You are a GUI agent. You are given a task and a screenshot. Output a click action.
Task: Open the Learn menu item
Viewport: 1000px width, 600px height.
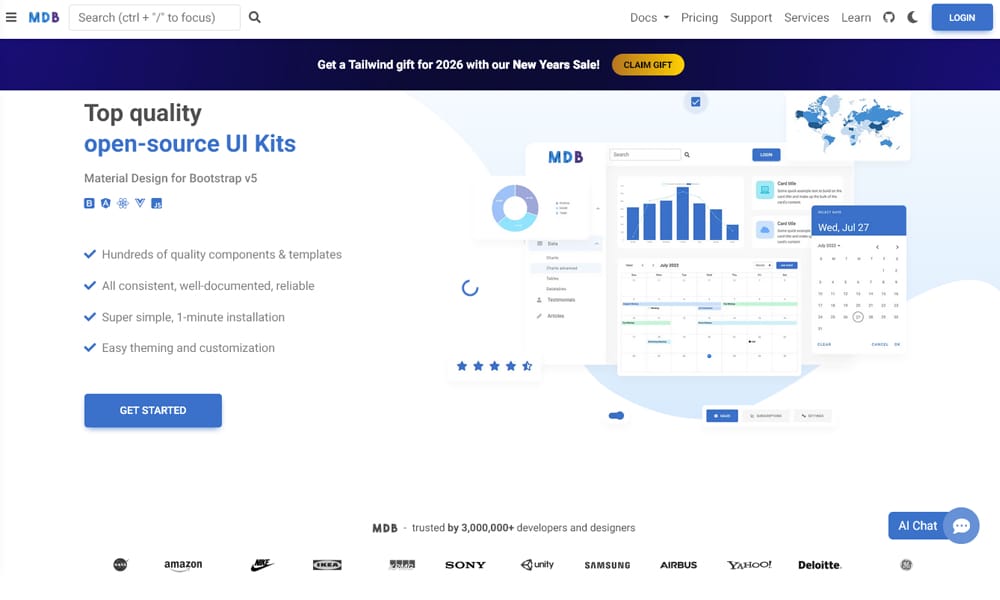point(856,18)
